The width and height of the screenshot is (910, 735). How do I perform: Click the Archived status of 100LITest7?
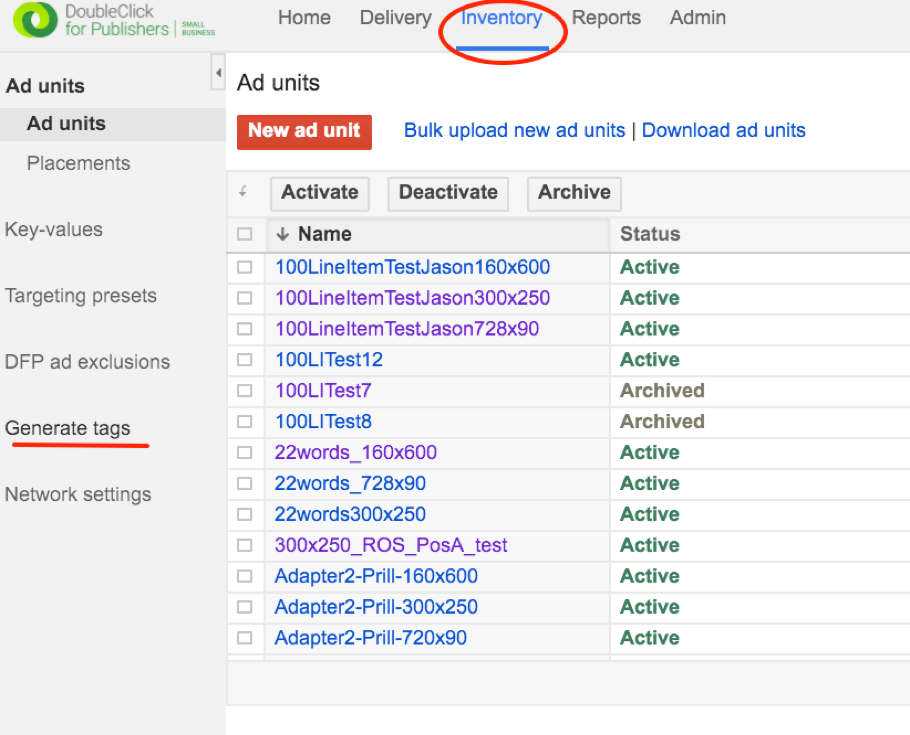662,391
